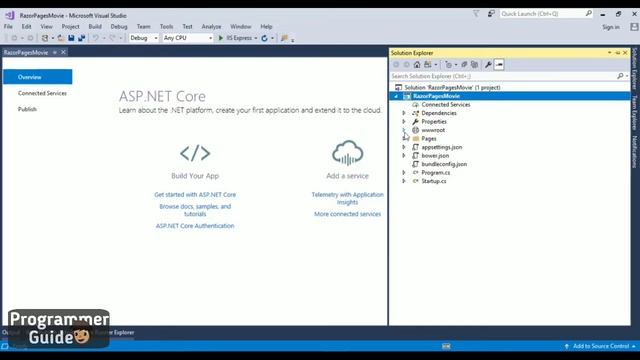The image size is (640, 360).
Task: Click the Add a service cloud icon
Action: [347, 153]
